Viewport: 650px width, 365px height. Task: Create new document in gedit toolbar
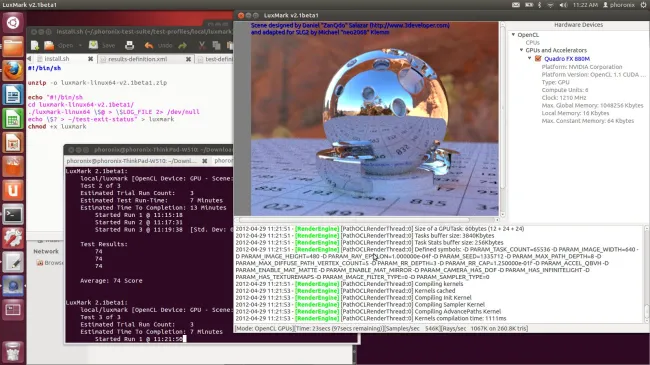click(x=35, y=45)
